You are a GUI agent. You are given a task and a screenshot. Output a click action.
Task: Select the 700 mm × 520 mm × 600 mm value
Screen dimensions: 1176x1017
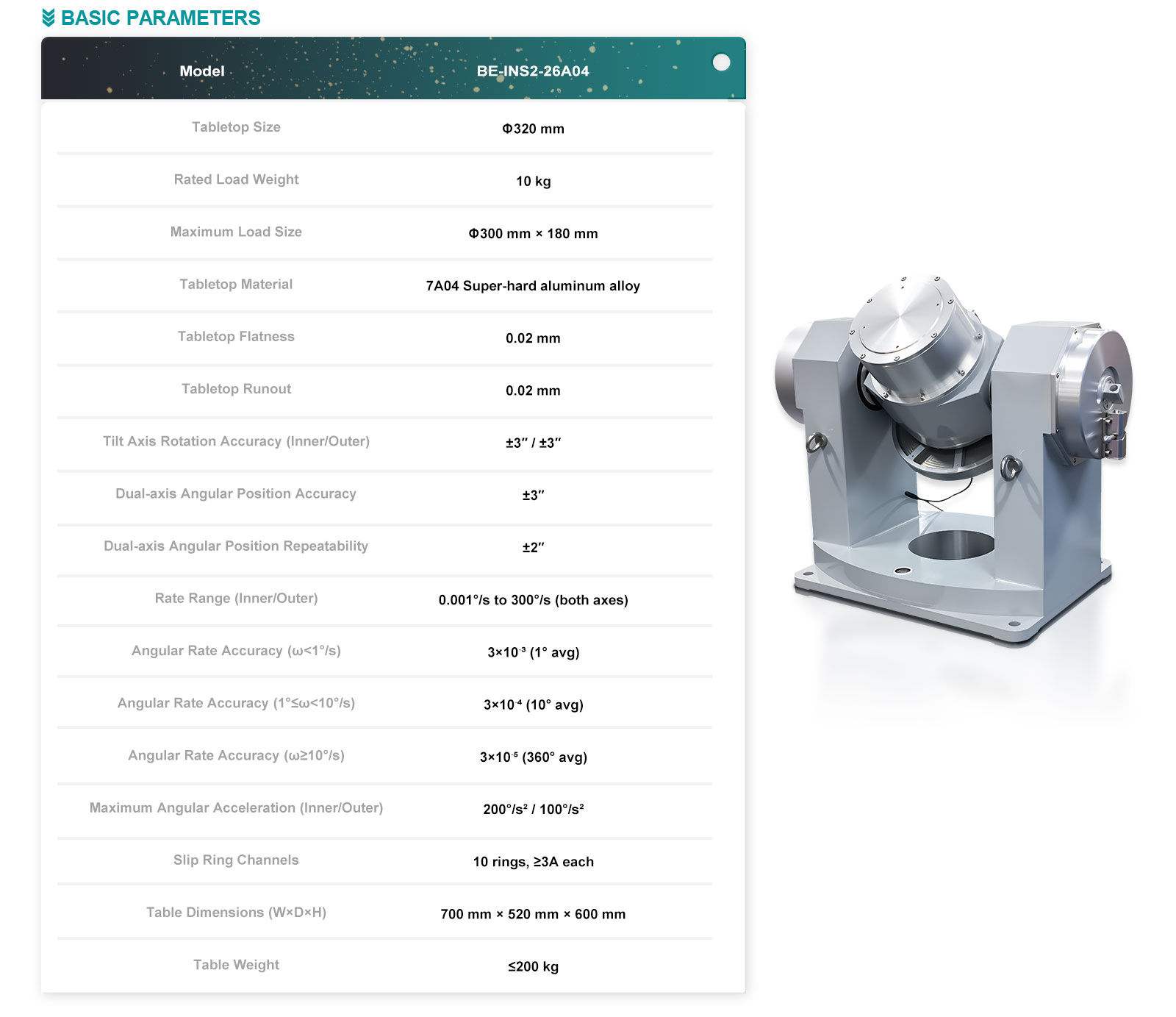pos(533,914)
